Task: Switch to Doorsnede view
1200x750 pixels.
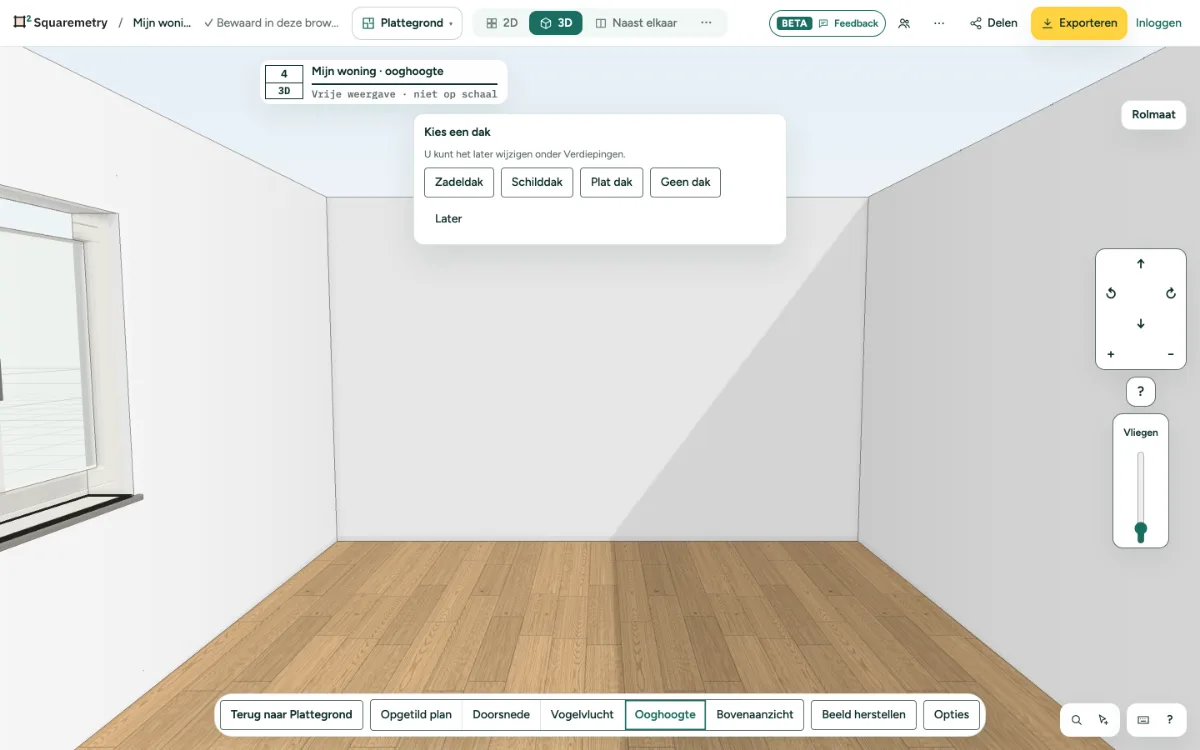Action: click(501, 715)
